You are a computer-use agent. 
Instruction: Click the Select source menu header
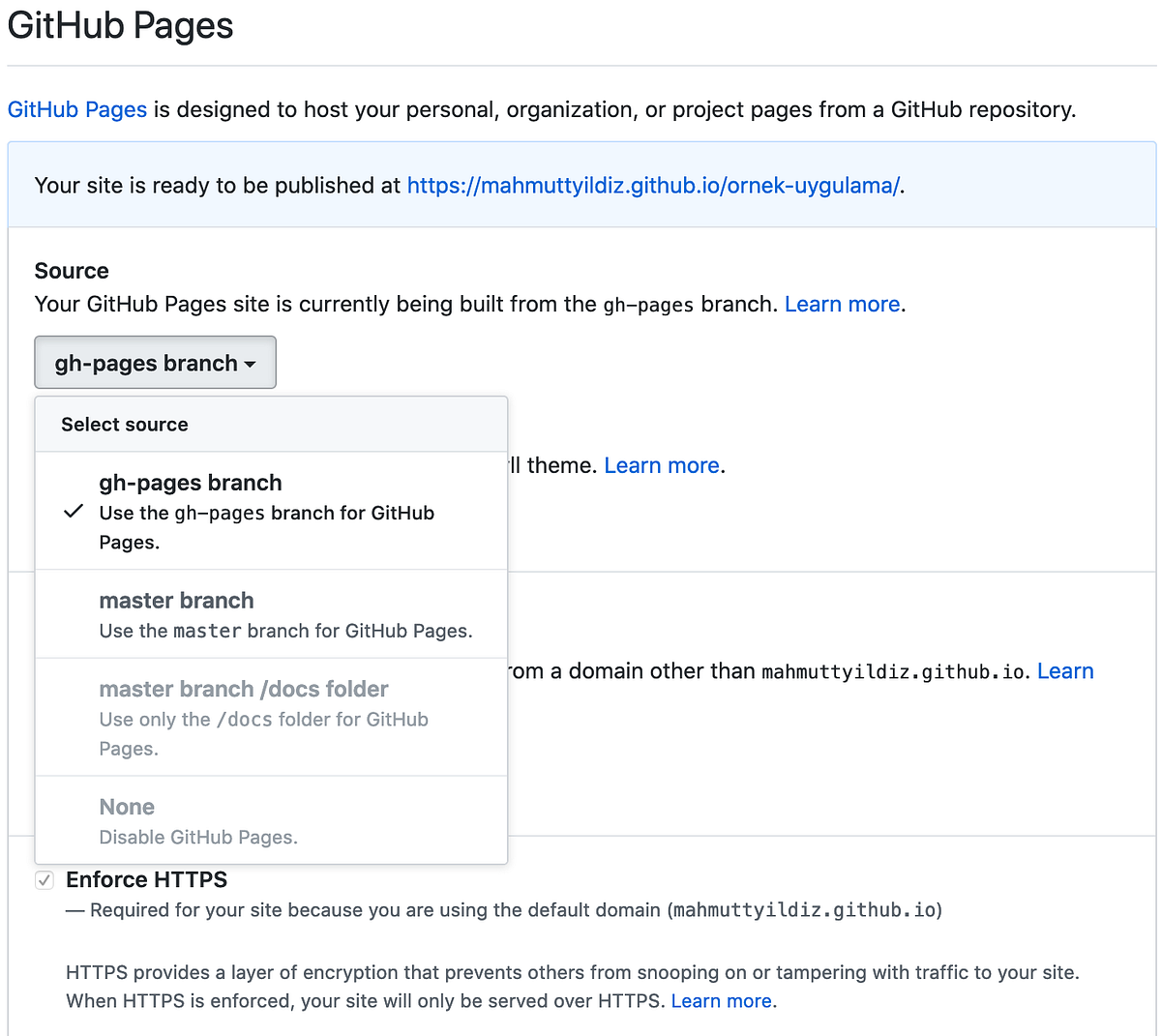[x=124, y=424]
